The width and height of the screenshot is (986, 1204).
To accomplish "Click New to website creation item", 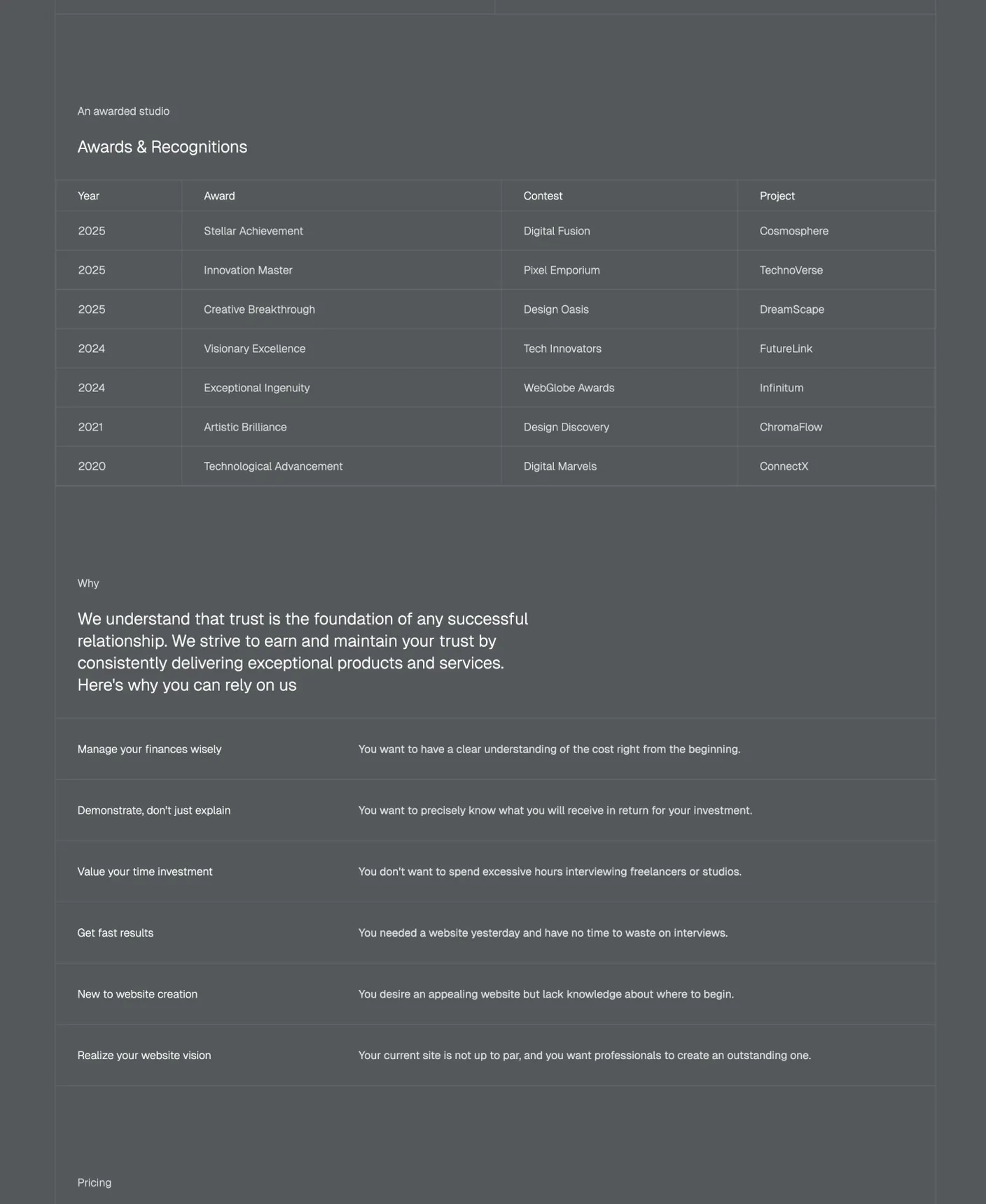I will (x=137, y=994).
